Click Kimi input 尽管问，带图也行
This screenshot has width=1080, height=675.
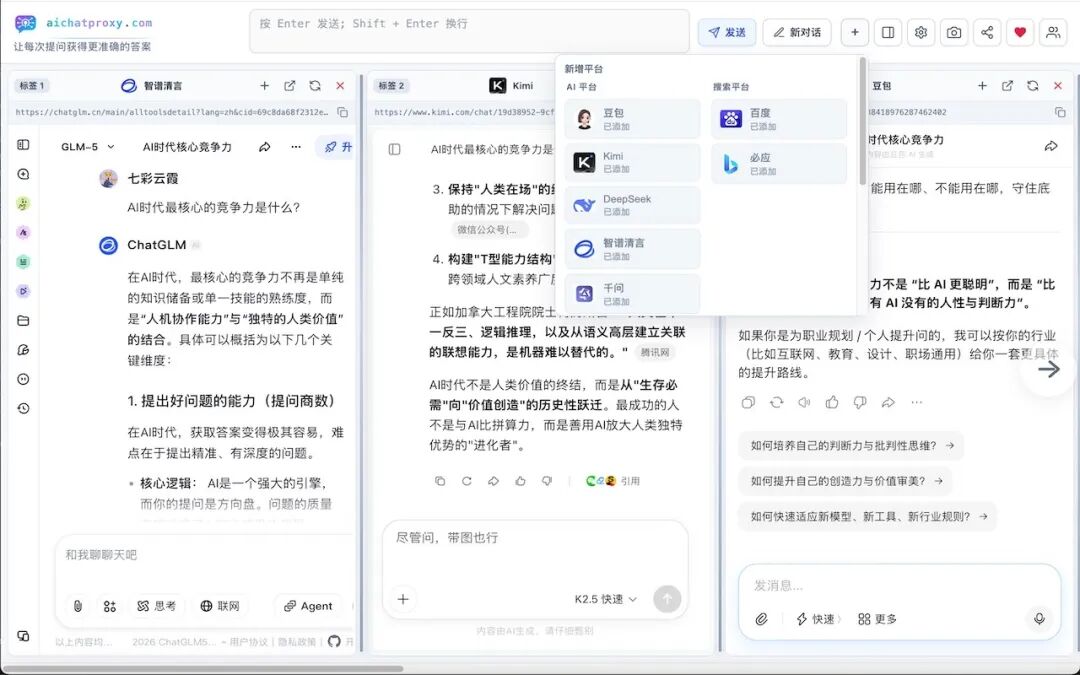point(534,538)
